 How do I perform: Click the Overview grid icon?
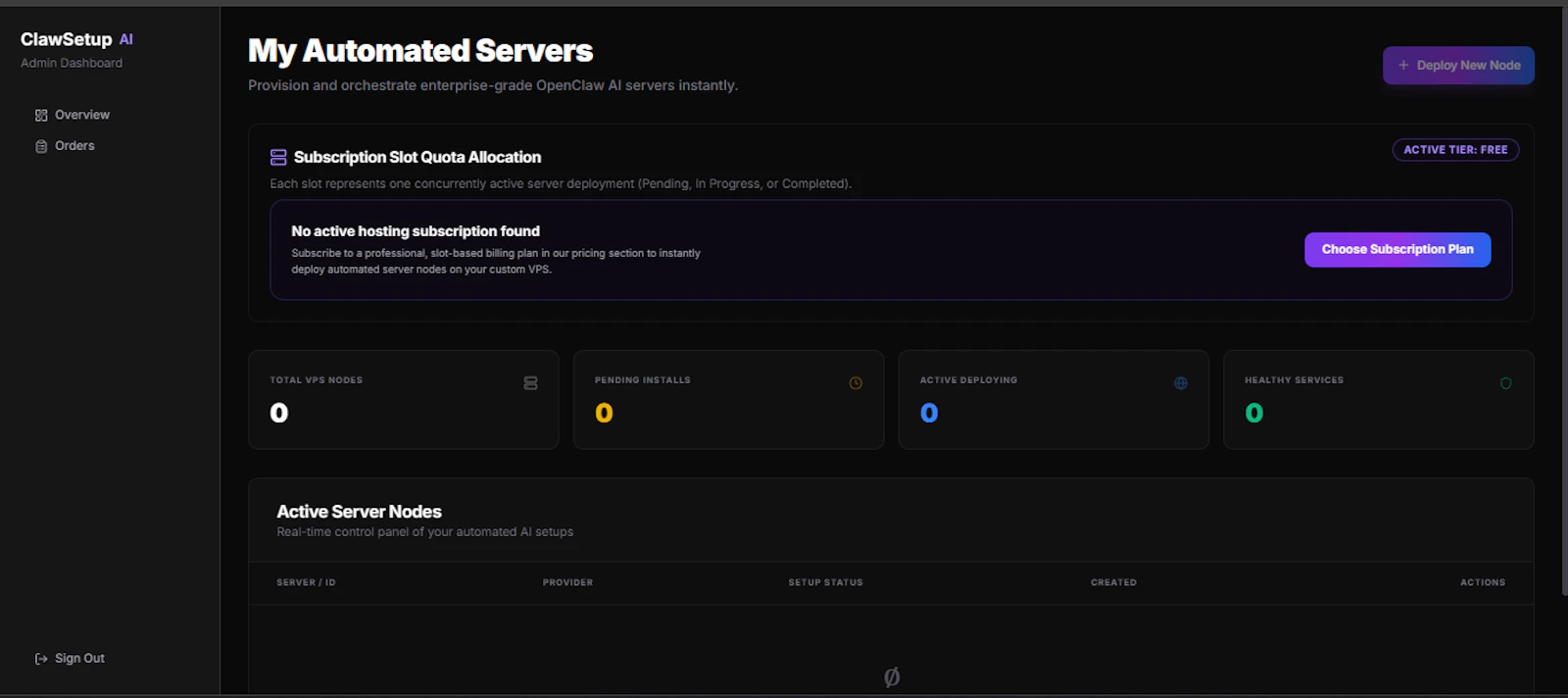(x=41, y=116)
